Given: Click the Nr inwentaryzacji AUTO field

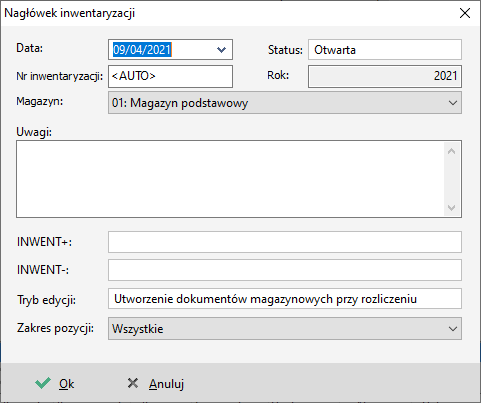Looking at the screenshot, I should pyautogui.click(x=170, y=76).
